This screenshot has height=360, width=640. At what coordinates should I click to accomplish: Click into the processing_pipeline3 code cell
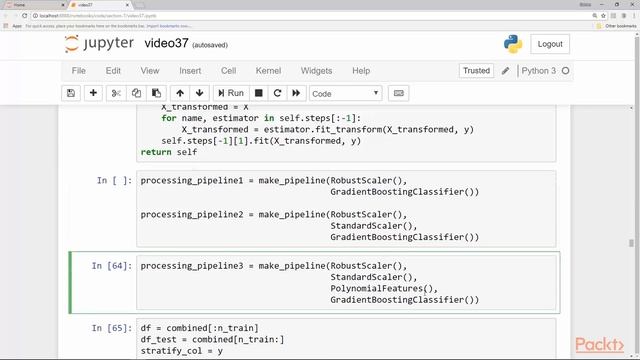pos(346,282)
